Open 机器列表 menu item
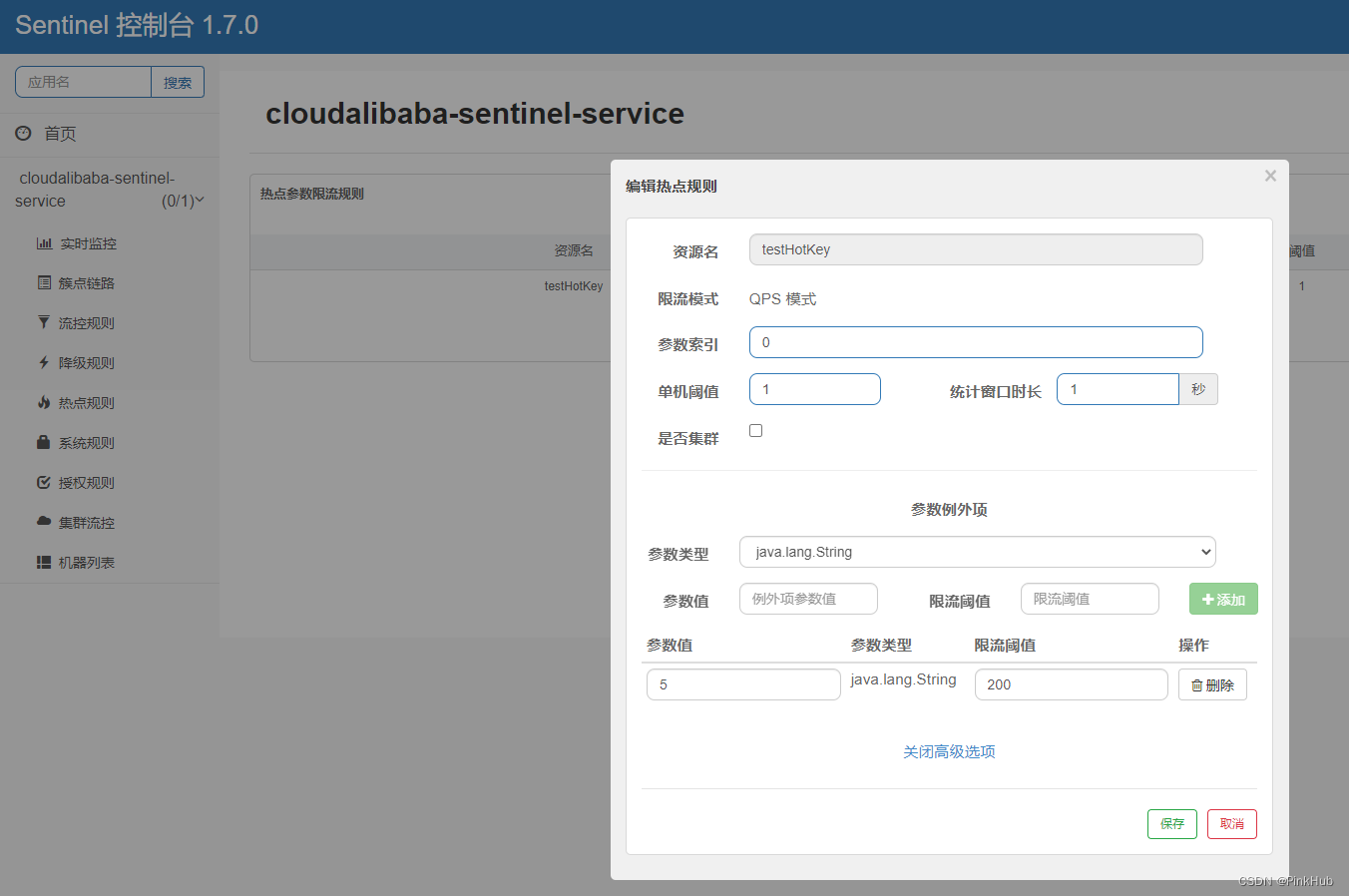Image resolution: width=1349 pixels, height=896 pixels. tap(87, 563)
